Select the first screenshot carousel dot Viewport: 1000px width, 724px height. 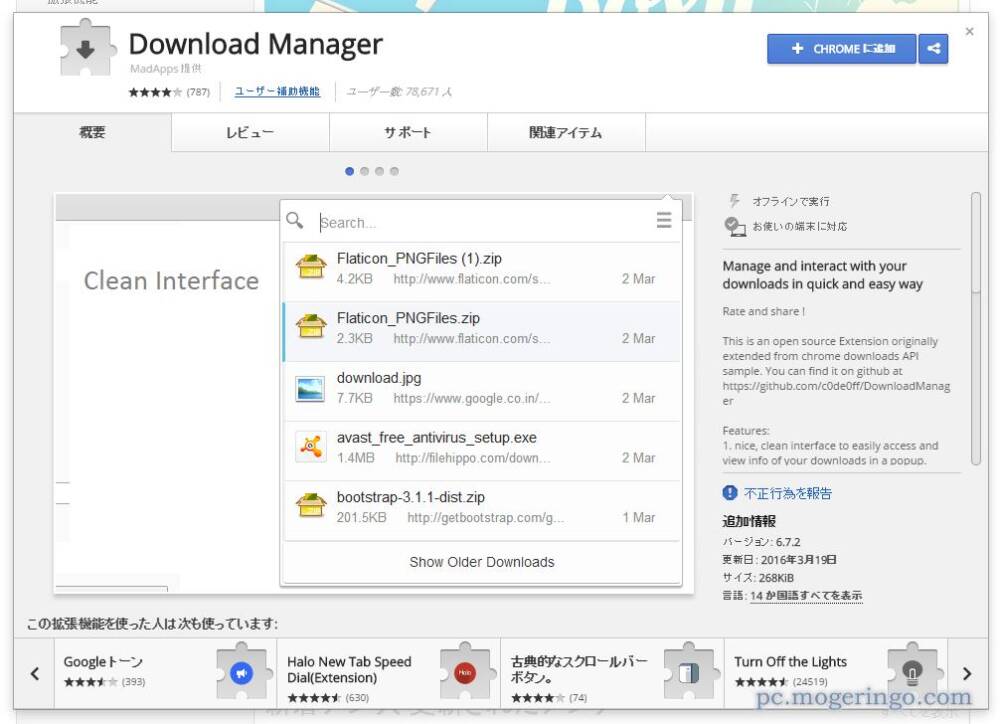pyautogui.click(x=349, y=171)
